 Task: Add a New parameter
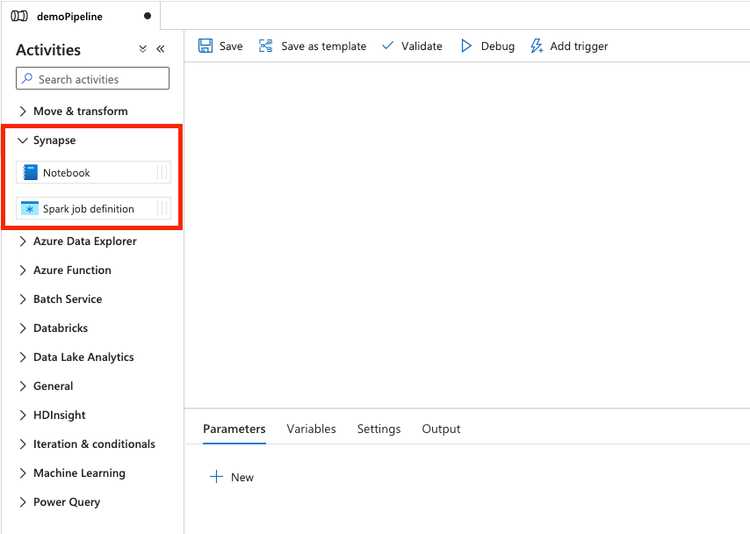[x=232, y=477]
